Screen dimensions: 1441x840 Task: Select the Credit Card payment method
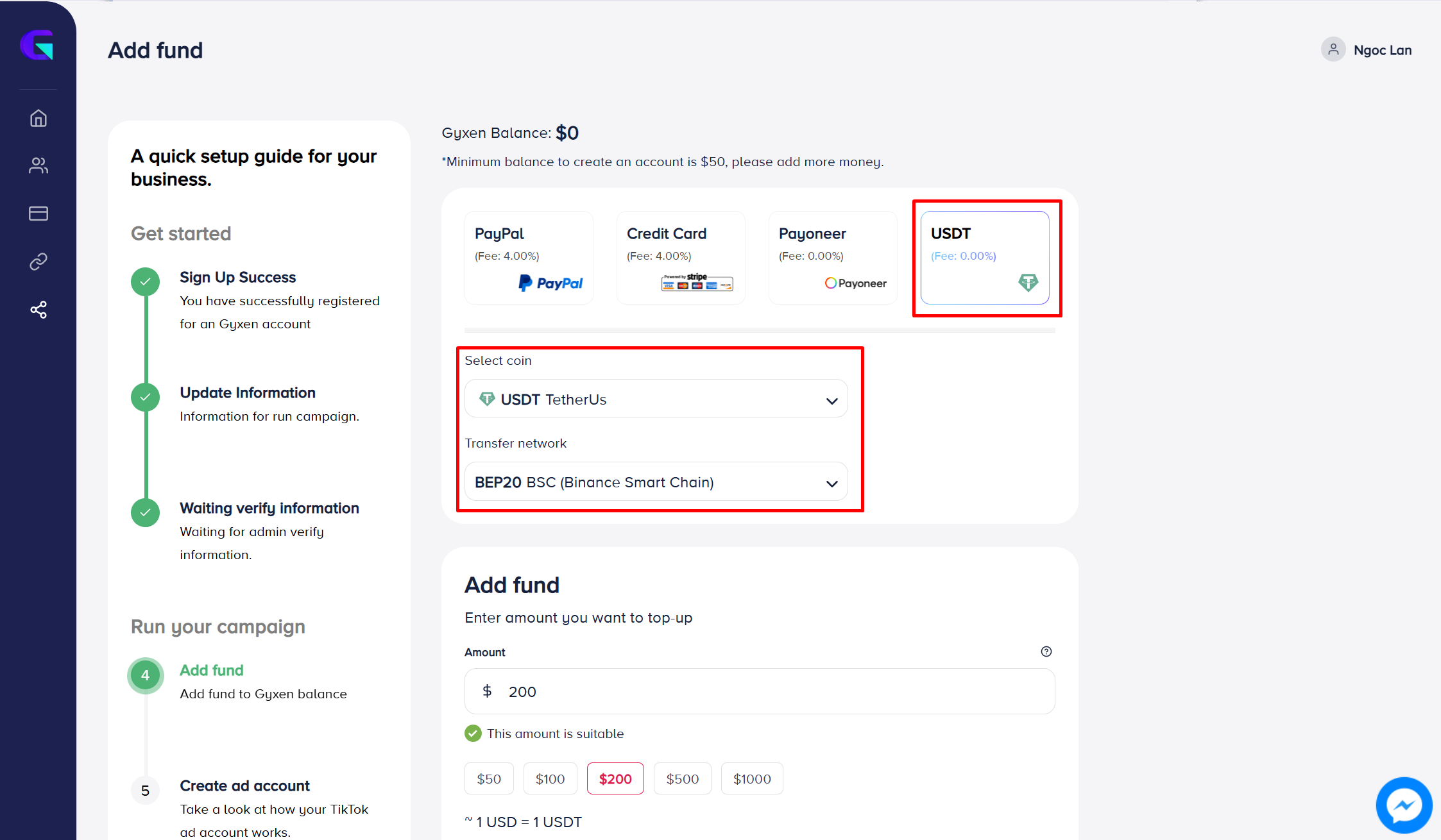tap(681, 257)
